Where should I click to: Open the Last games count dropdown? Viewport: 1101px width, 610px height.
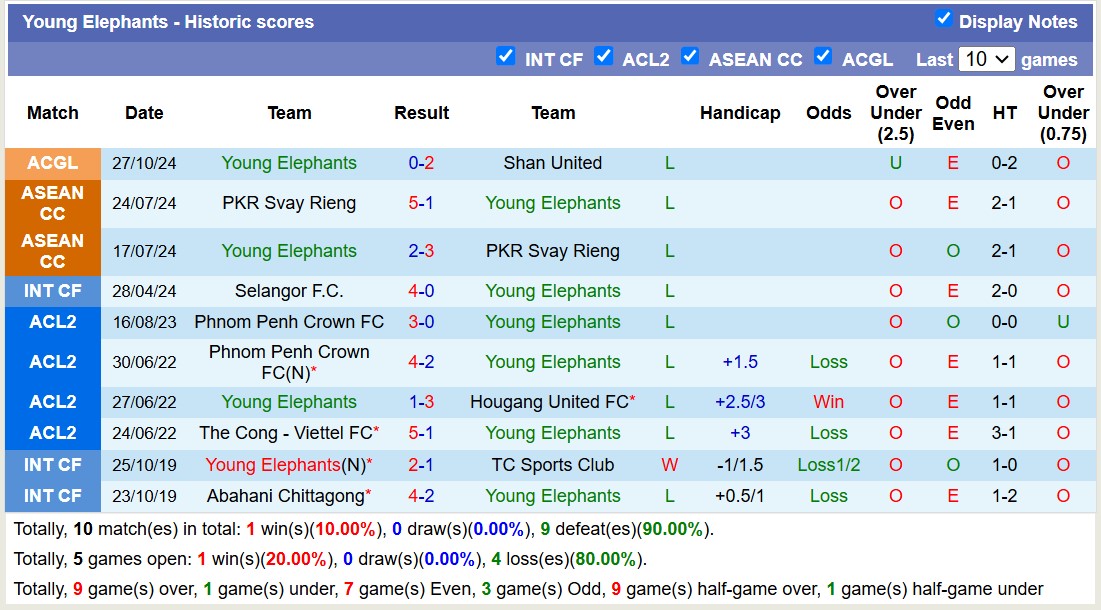click(x=985, y=59)
